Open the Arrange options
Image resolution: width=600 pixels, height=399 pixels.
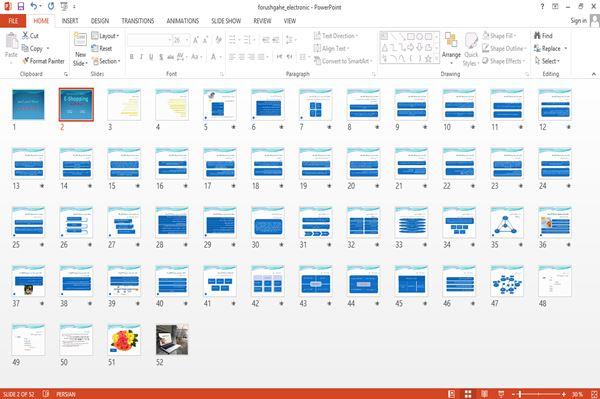point(451,48)
